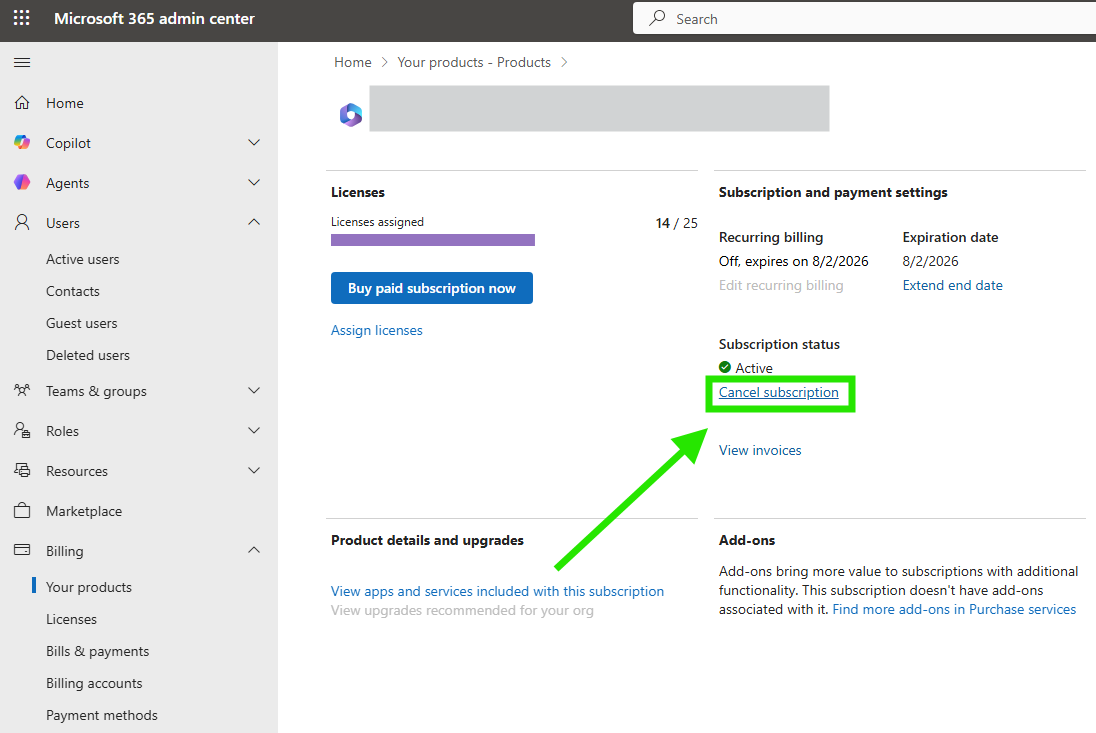Screen dimensions: 1096x733
Task: Click the disabled Edit recurring billing text
Action: (781, 285)
